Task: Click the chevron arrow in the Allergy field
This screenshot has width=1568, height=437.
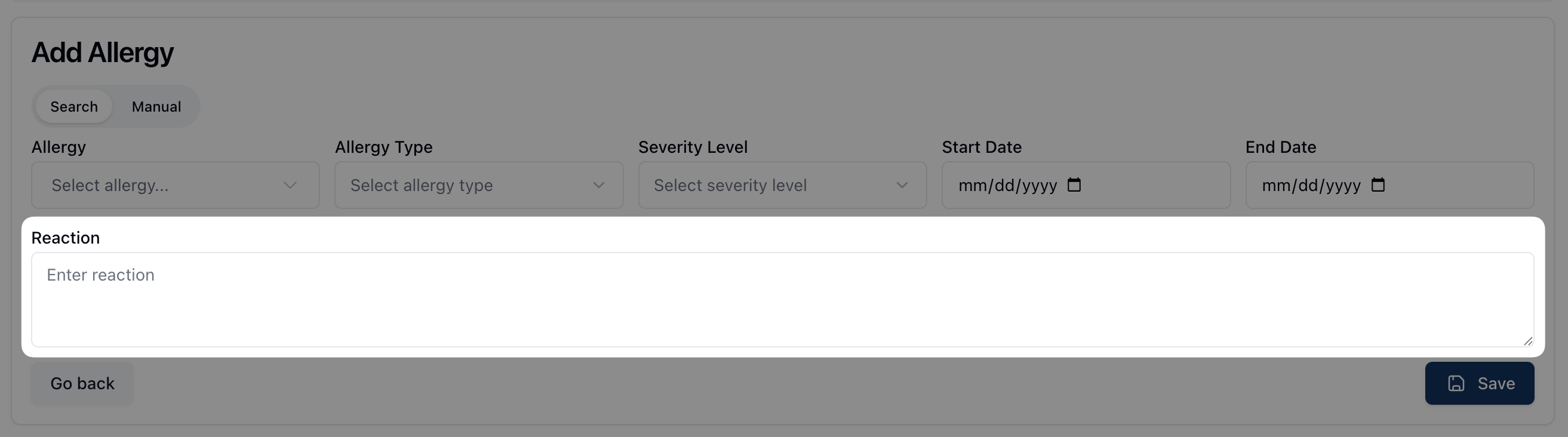Action: 290,185
